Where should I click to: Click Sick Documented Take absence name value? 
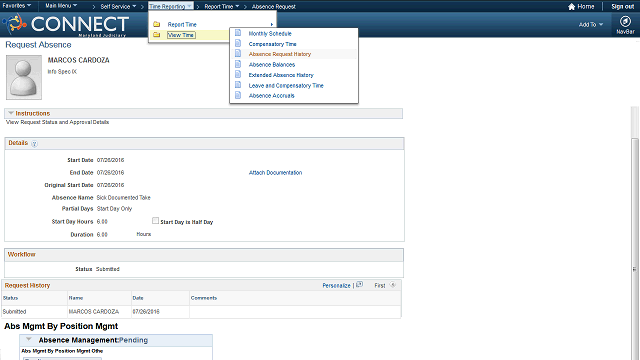[123, 198]
